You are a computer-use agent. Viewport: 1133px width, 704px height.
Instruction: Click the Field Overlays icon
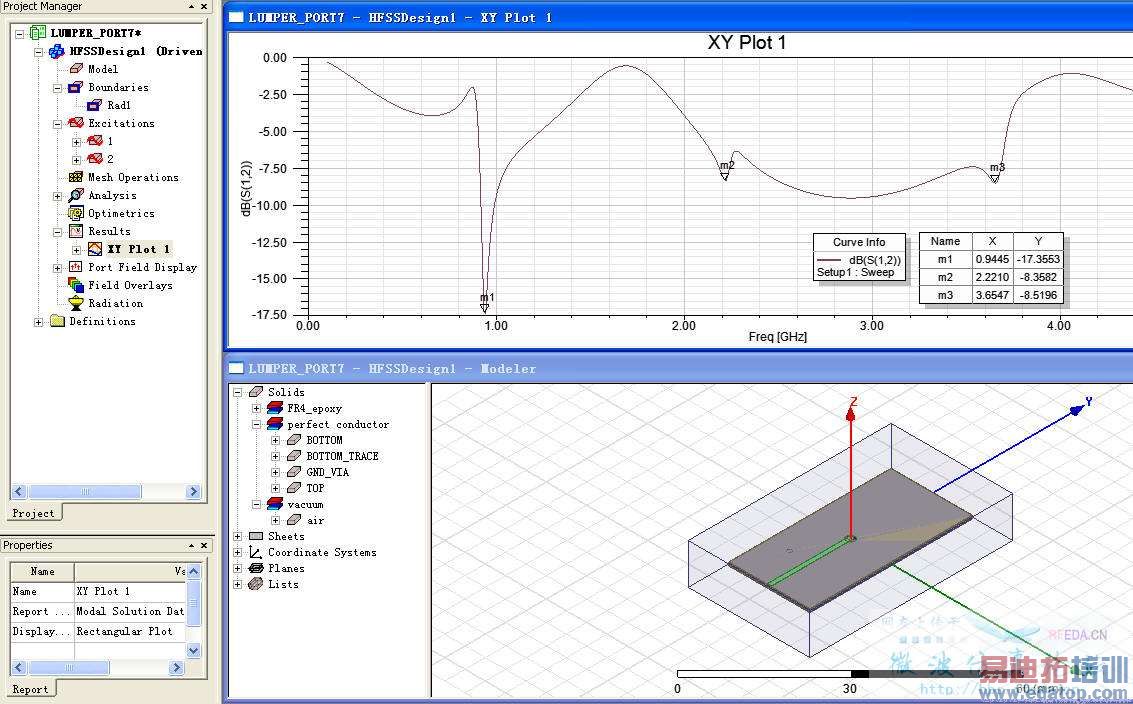76,285
